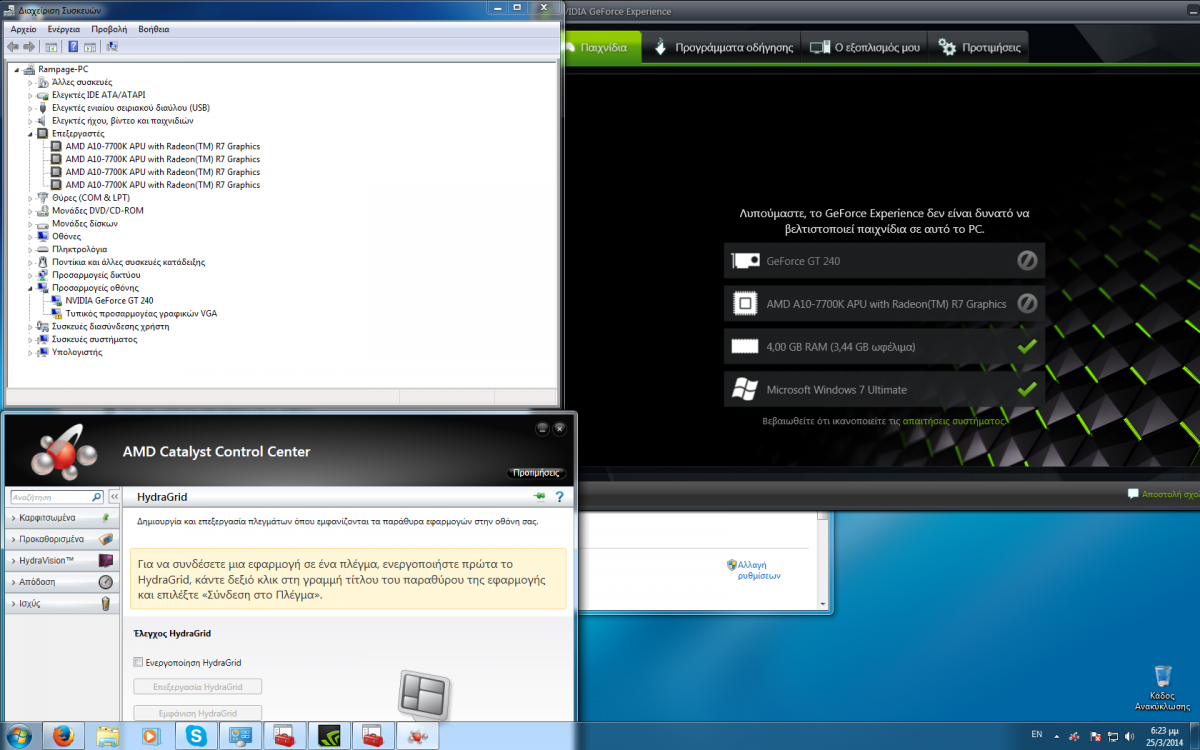Switch to Παιχνίδια tab in GeForce Experience
This screenshot has width=1200, height=750.
[603, 47]
